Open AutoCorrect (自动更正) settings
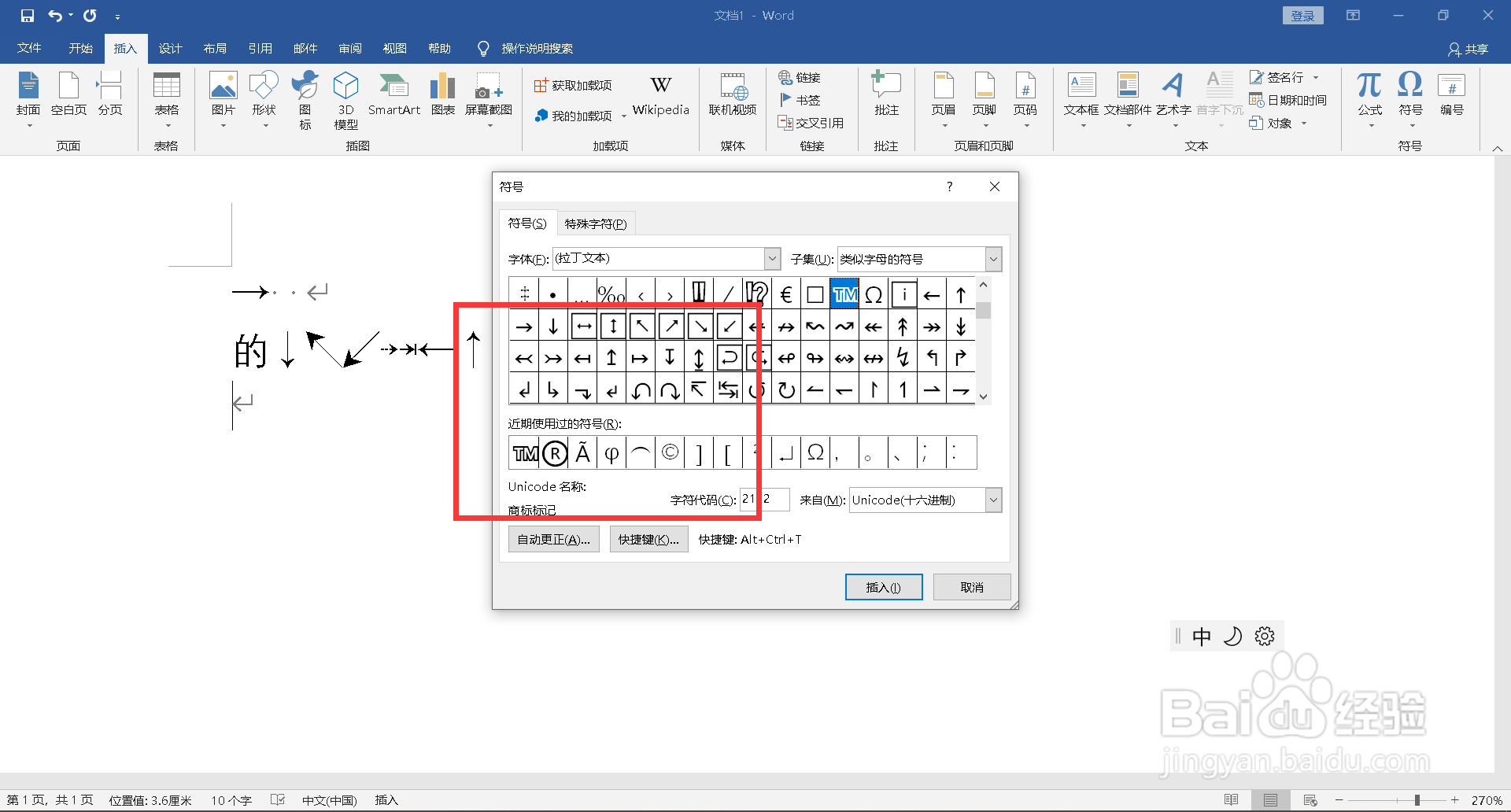Image resolution: width=1511 pixels, height=812 pixels. (553, 540)
